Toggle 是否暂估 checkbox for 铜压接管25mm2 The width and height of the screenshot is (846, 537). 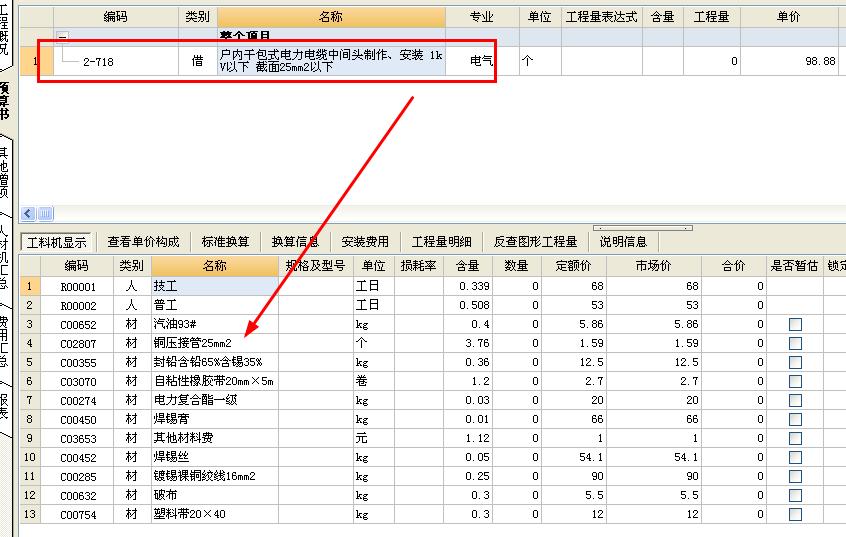click(x=795, y=343)
